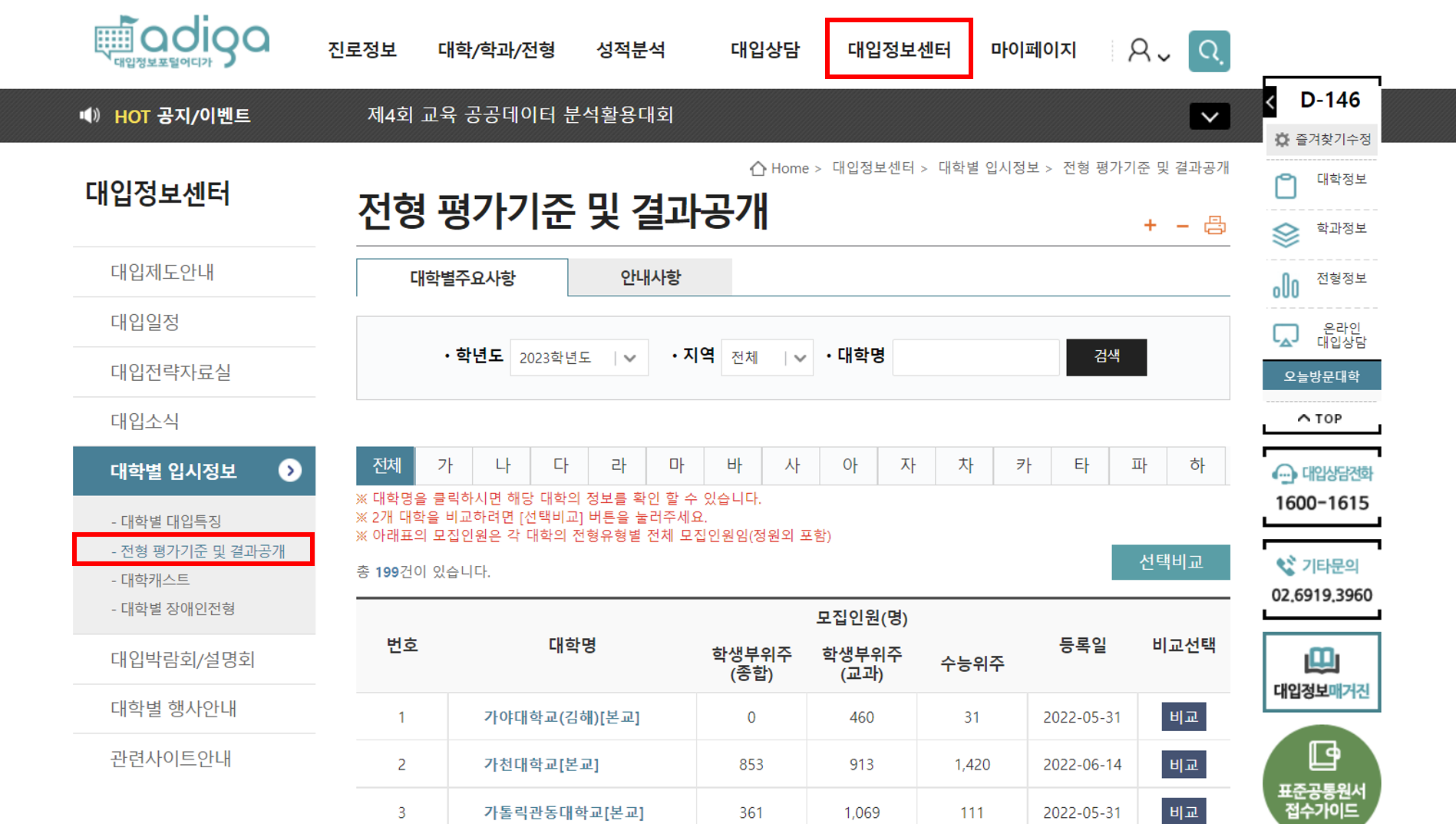Go home via the breadcrumb house icon
Image resolution: width=1456 pixels, height=824 pixels.
point(758,168)
